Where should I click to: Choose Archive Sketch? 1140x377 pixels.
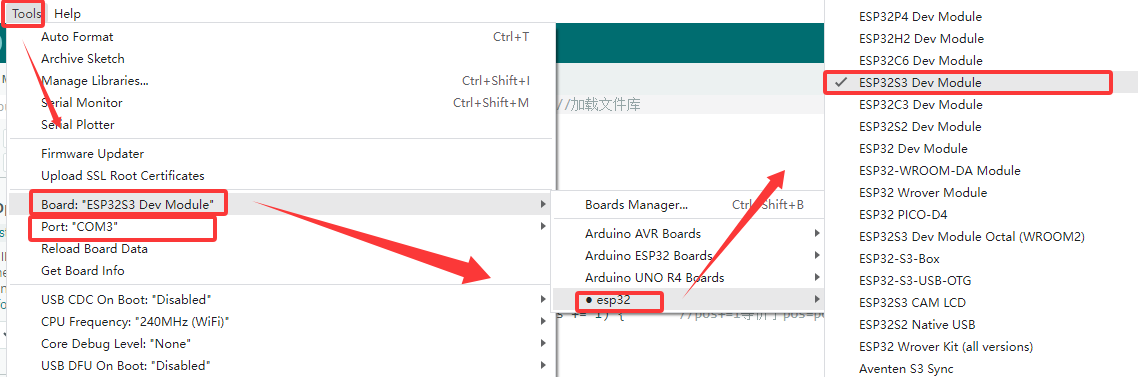(281, 59)
